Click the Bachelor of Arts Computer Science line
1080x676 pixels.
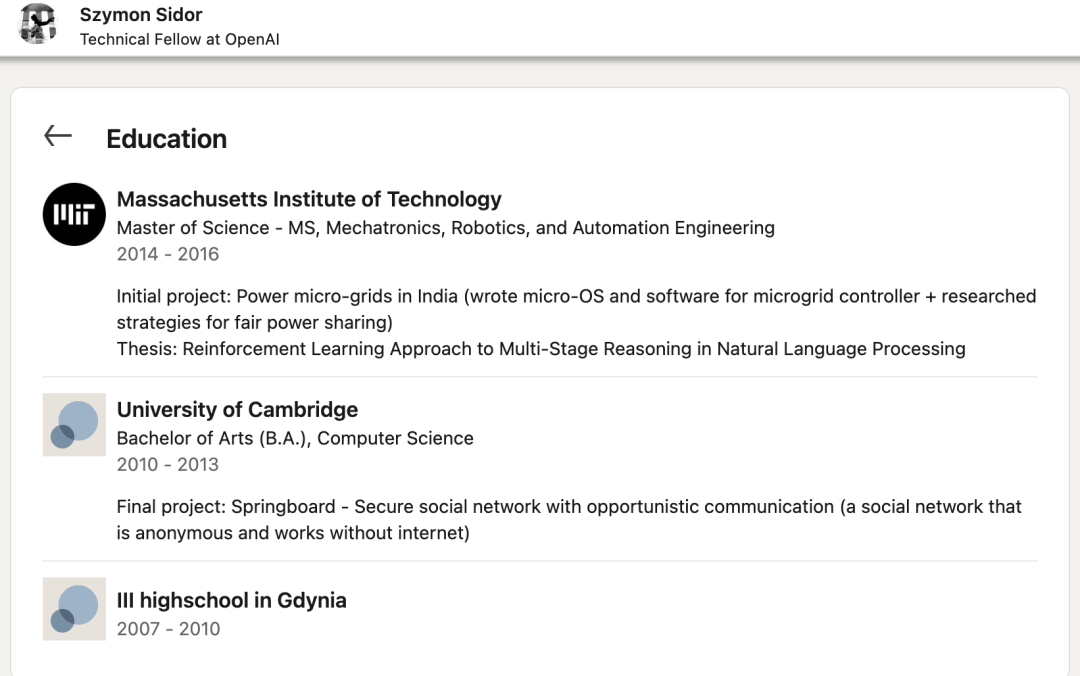coord(295,438)
